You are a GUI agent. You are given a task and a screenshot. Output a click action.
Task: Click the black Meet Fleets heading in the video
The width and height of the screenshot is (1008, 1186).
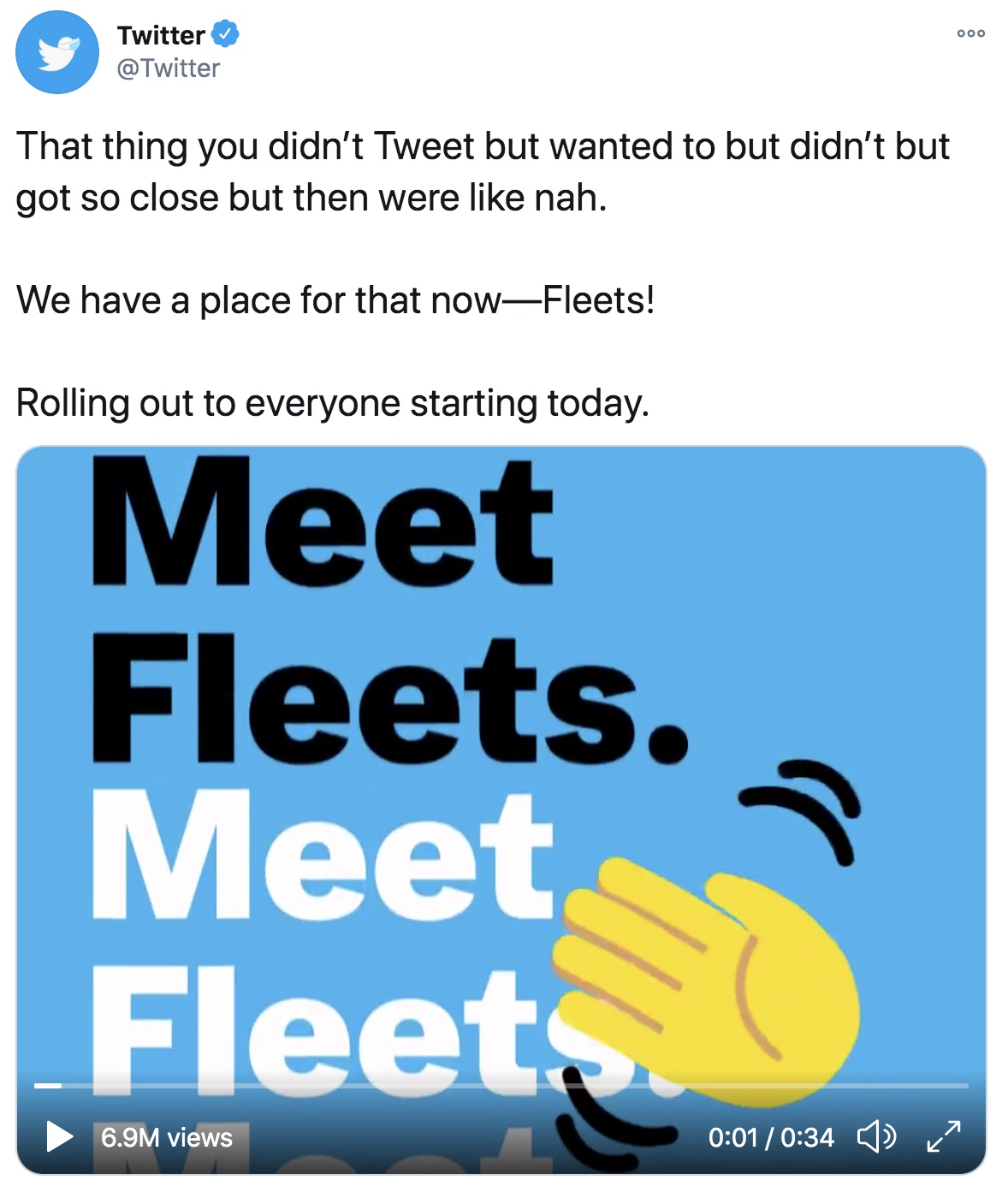click(x=389, y=609)
